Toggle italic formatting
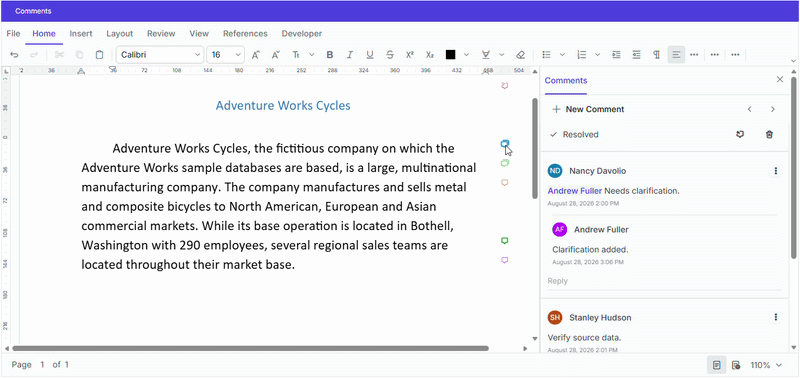 click(x=349, y=55)
